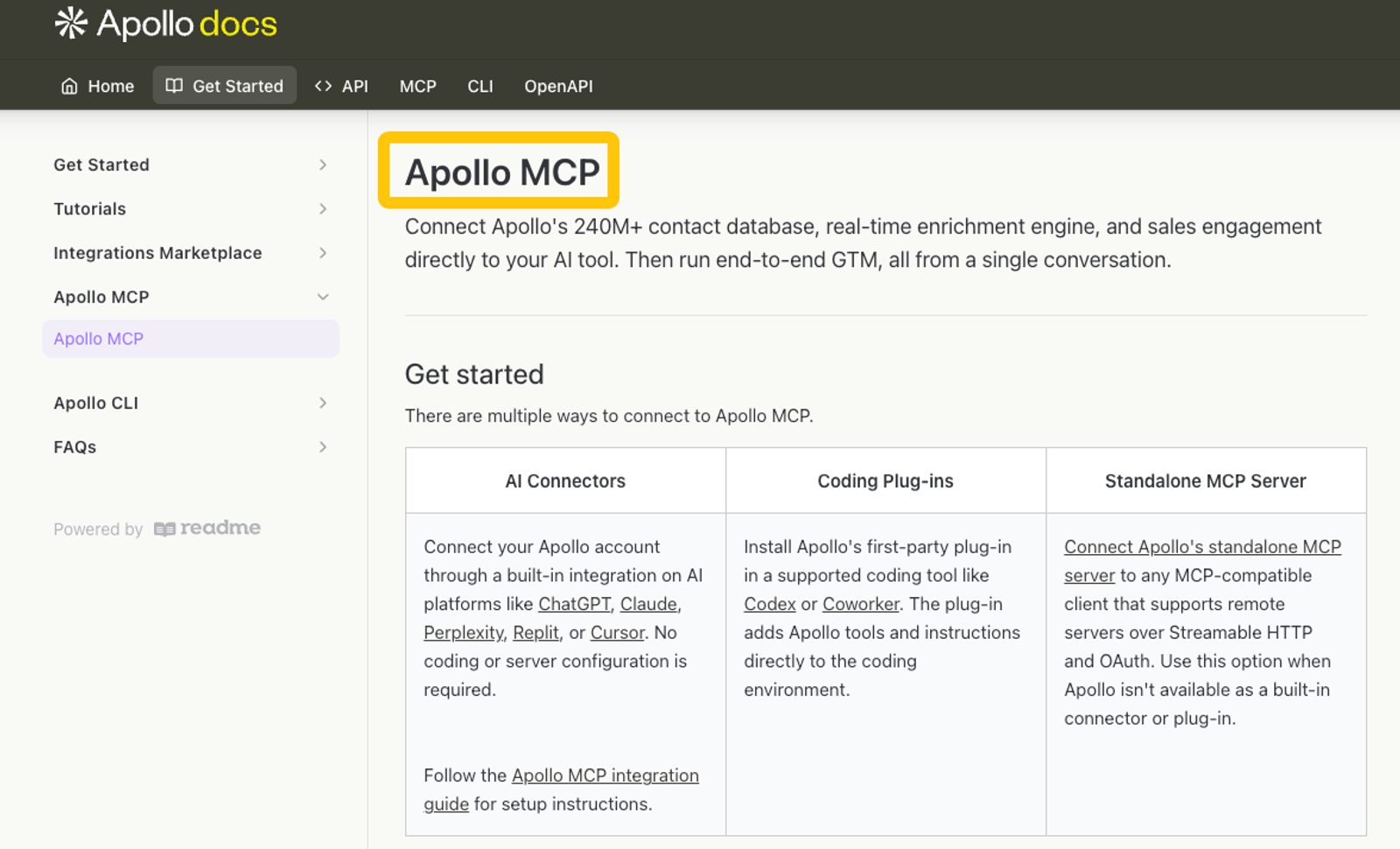This screenshot has width=1400, height=849.
Task: Open the Tutorials sidebar section
Action: point(90,208)
